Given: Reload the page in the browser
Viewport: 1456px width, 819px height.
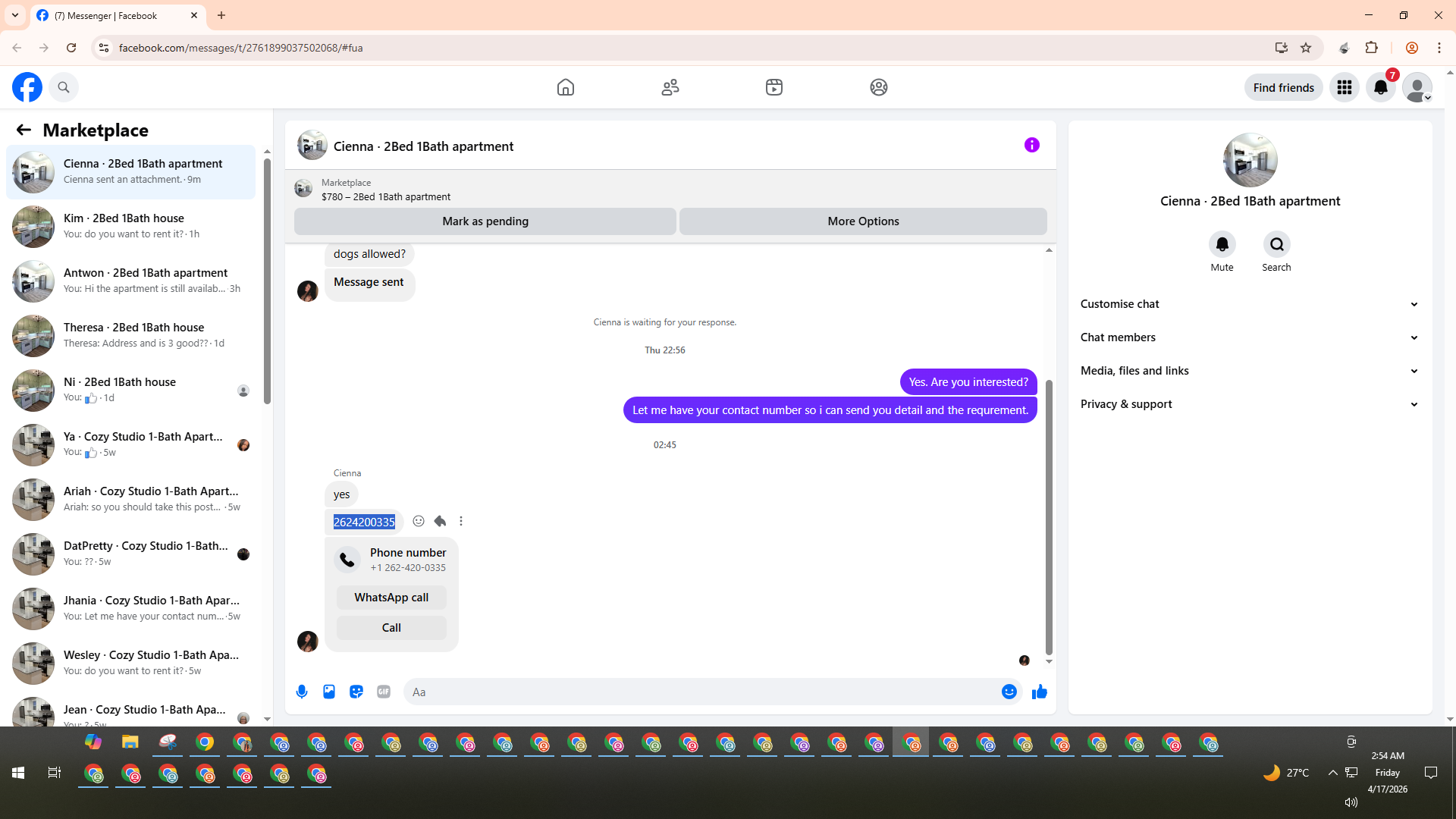Looking at the screenshot, I should [71, 48].
